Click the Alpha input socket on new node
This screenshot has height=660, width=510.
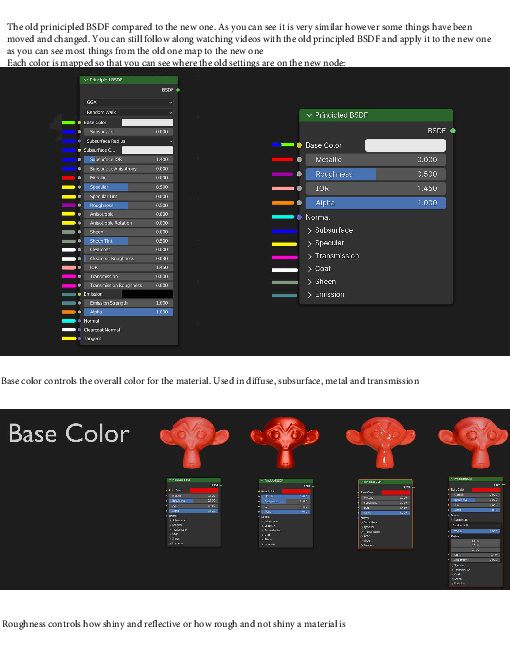(x=299, y=202)
